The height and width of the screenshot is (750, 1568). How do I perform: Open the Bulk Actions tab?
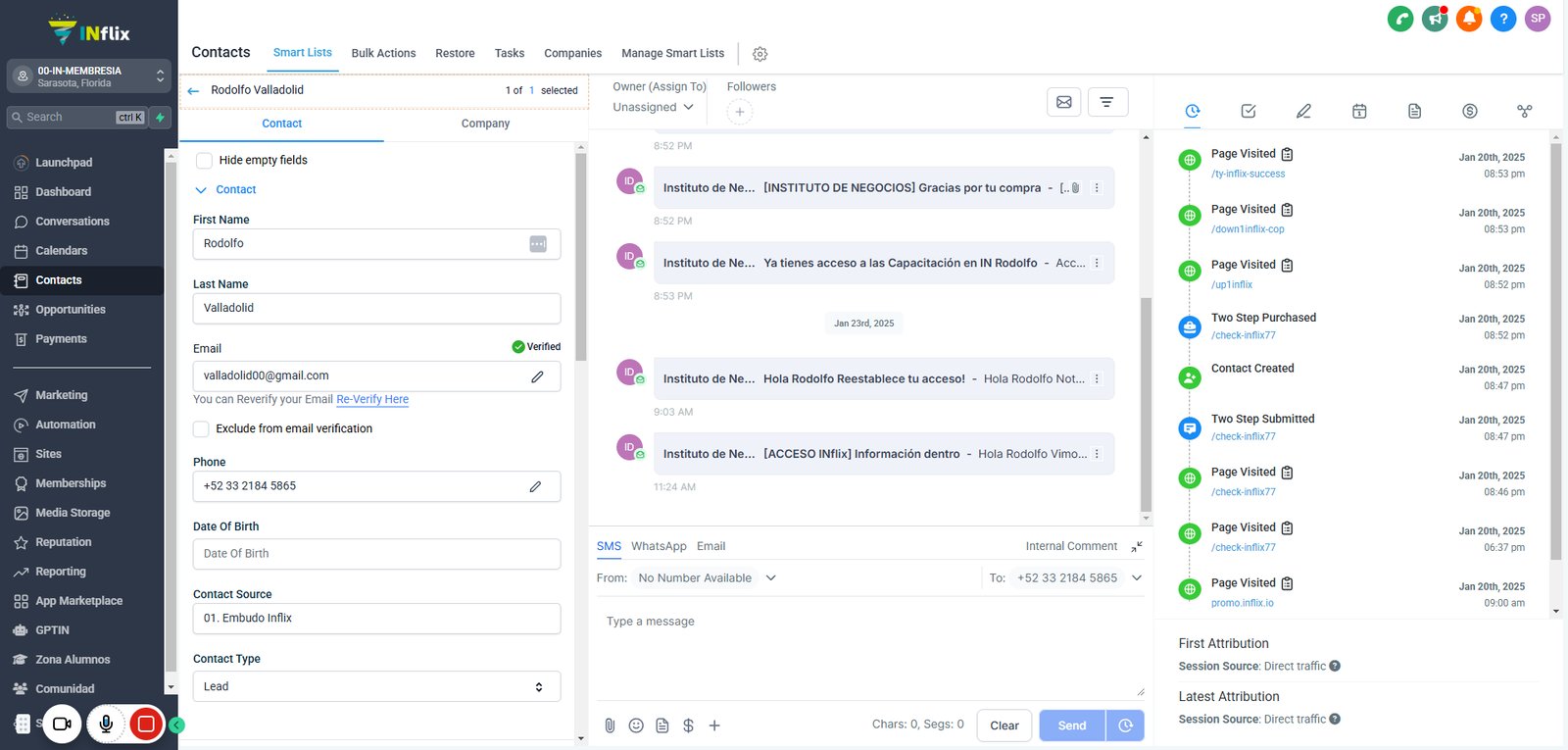point(383,53)
